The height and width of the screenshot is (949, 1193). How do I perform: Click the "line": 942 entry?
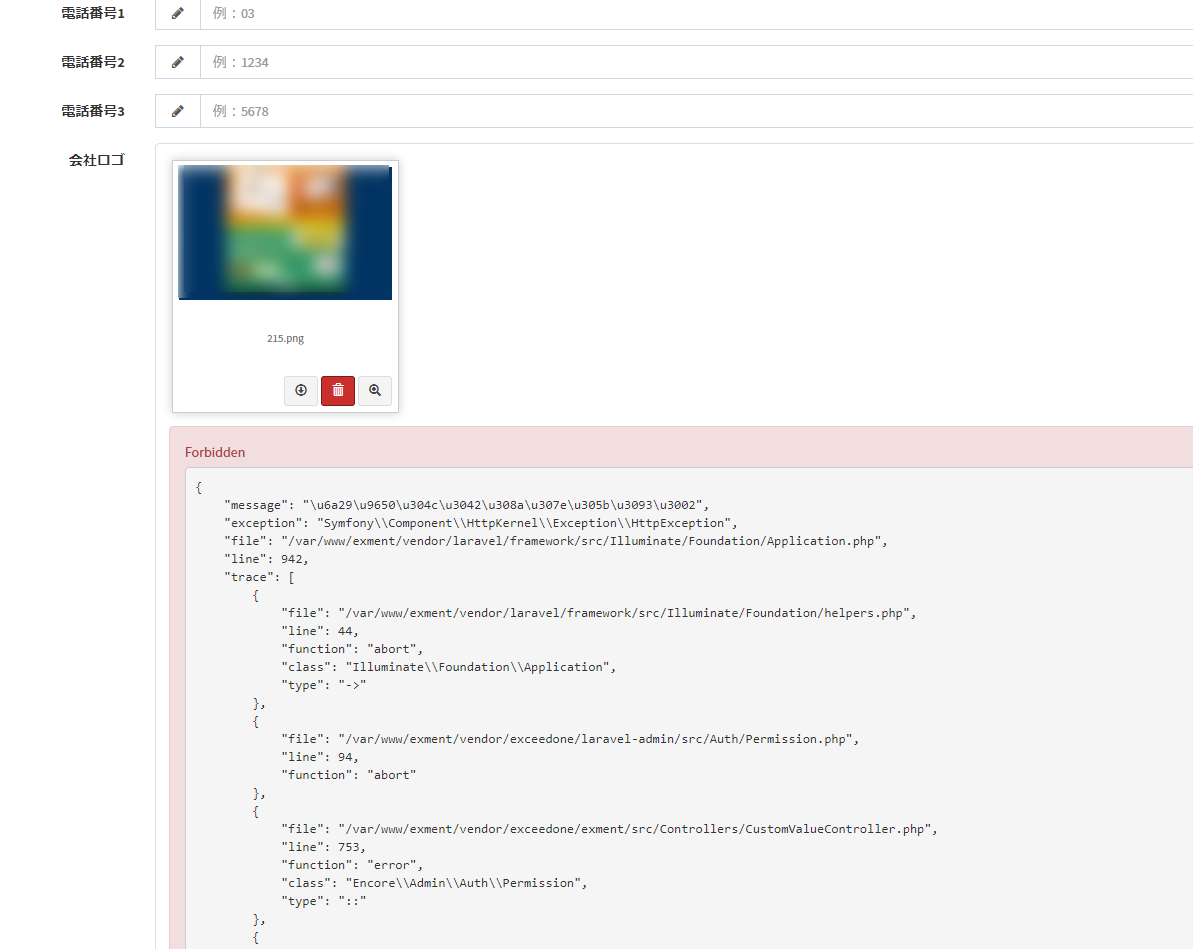(x=266, y=559)
